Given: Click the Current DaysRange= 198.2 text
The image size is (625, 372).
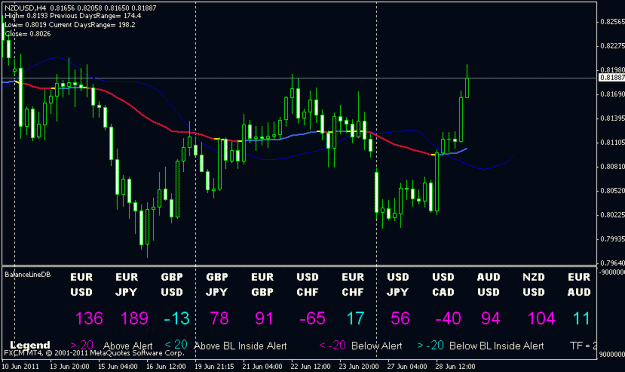Looking at the screenshot, I should click(x=92, y=25).
